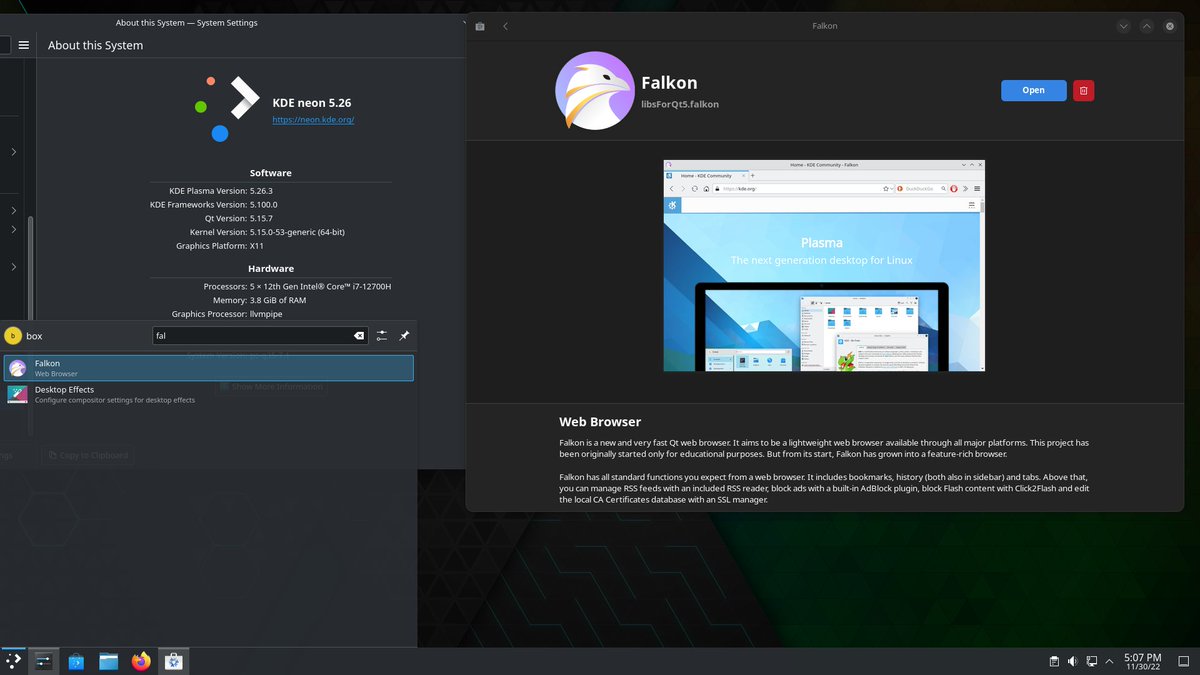Open the hamburger menu in System Settings

[24, 45]
